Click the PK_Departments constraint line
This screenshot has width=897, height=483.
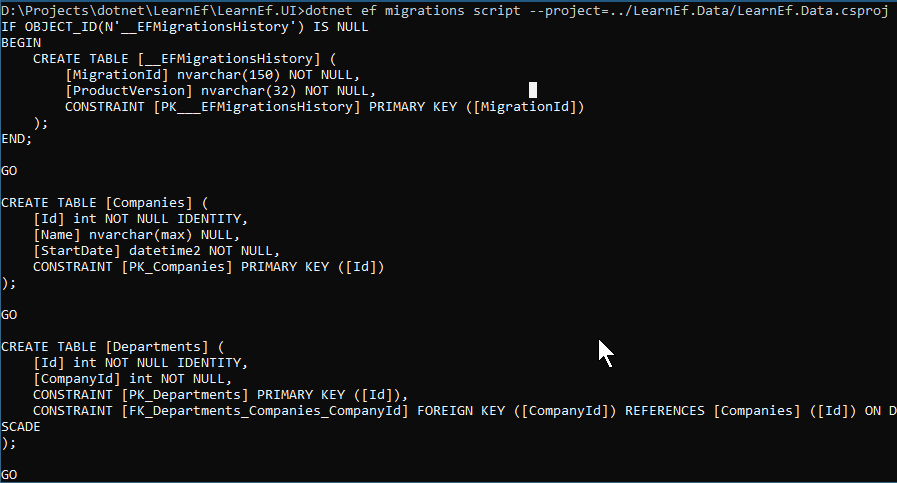(x=220, y=395)
